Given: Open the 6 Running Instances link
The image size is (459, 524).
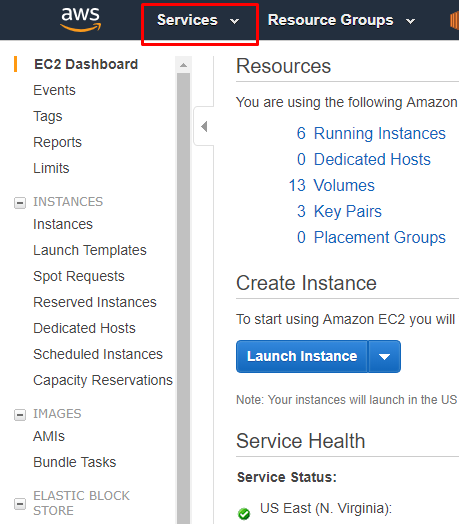Looking at the screenshot, I should (x=371, y=133).
